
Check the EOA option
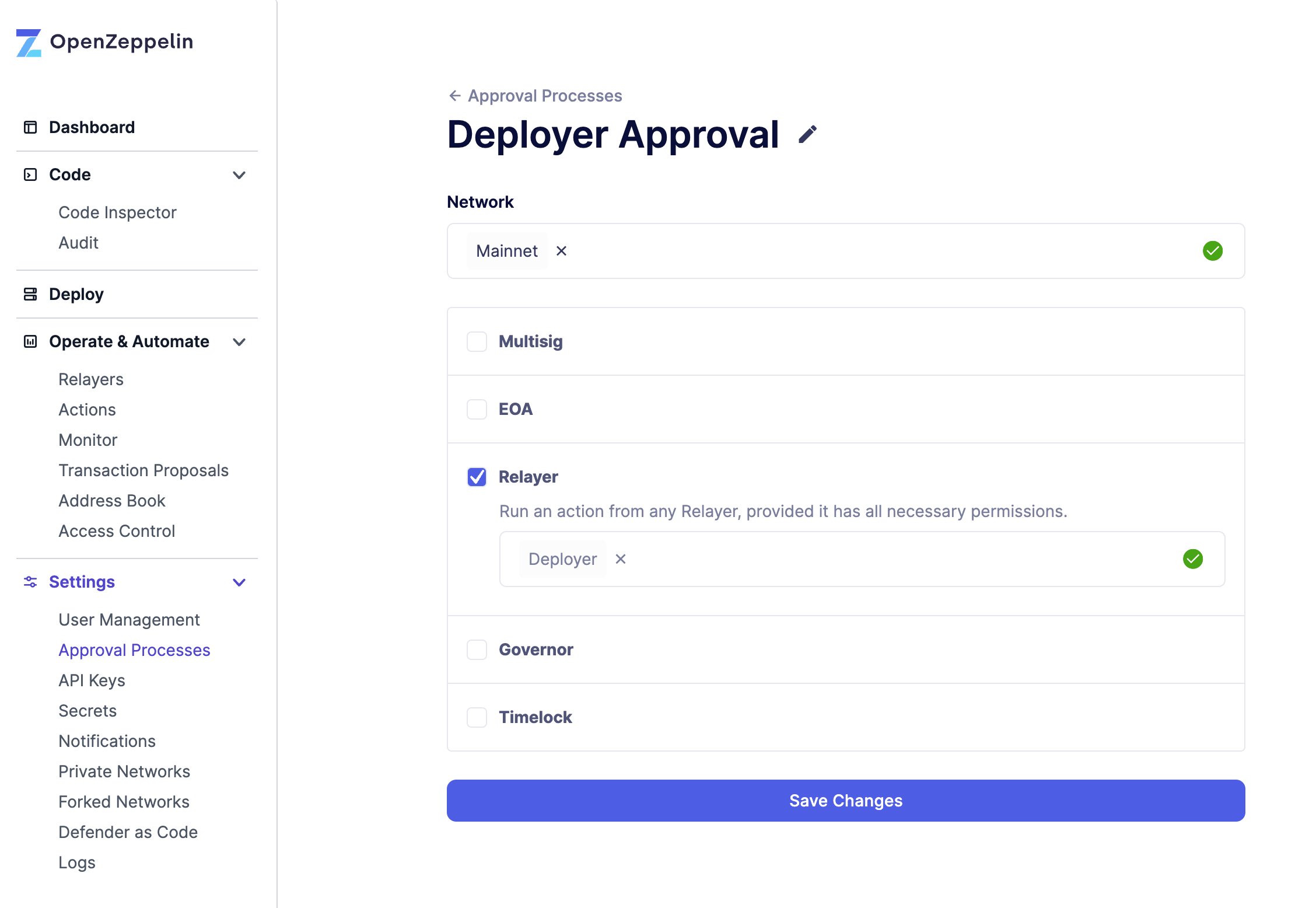pos(476,409)
